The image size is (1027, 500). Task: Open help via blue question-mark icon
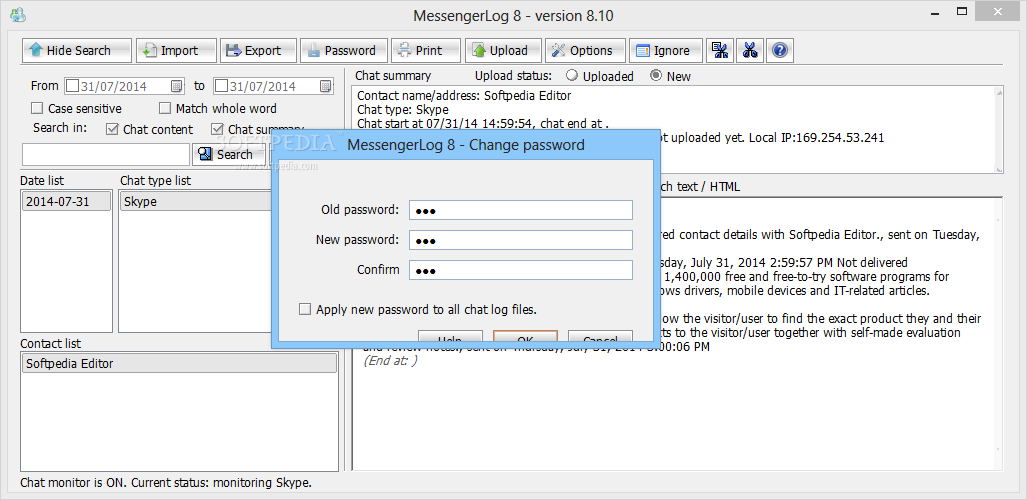779,50
